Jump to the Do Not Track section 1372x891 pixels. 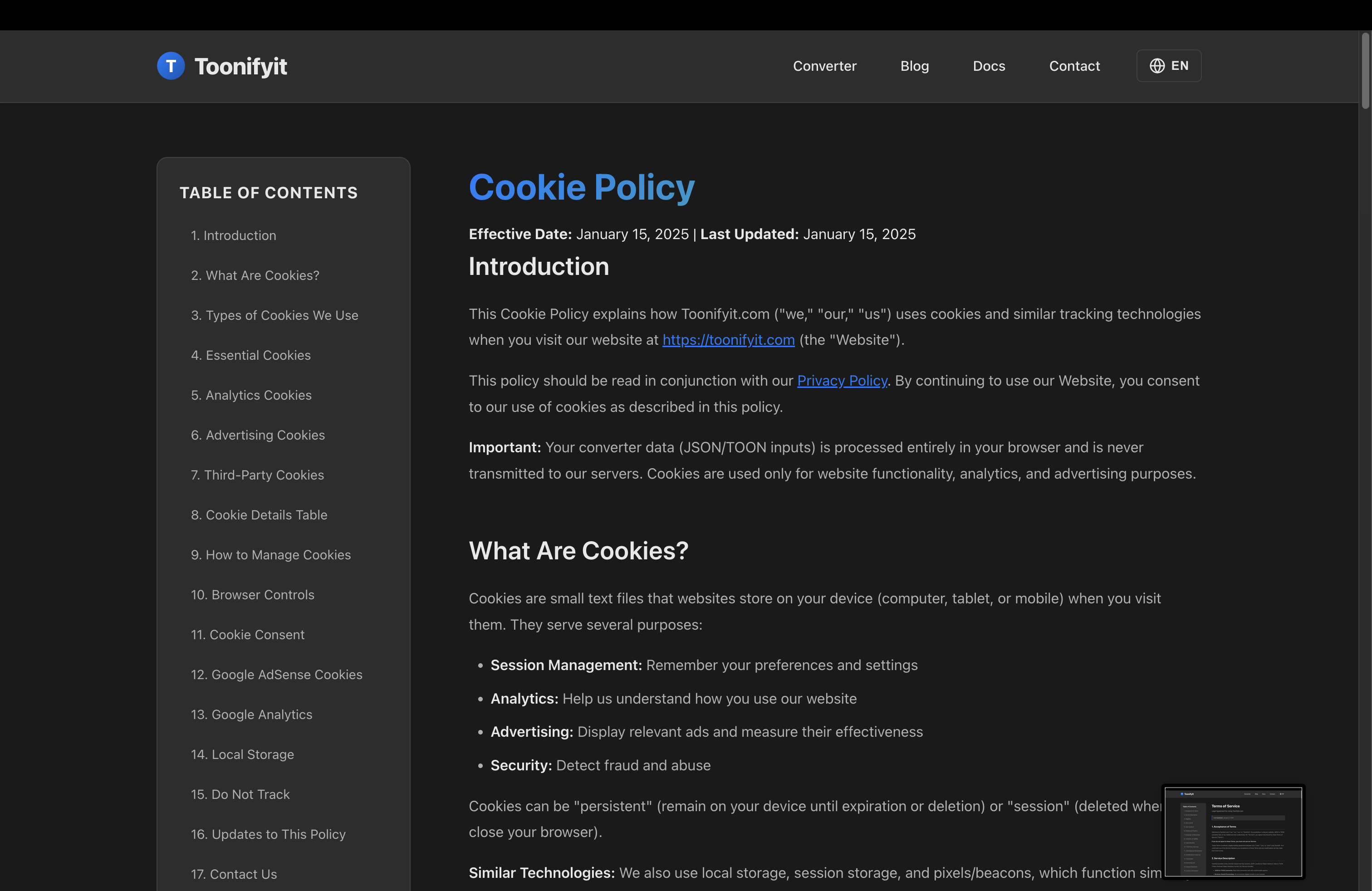(x=240, y=794)
